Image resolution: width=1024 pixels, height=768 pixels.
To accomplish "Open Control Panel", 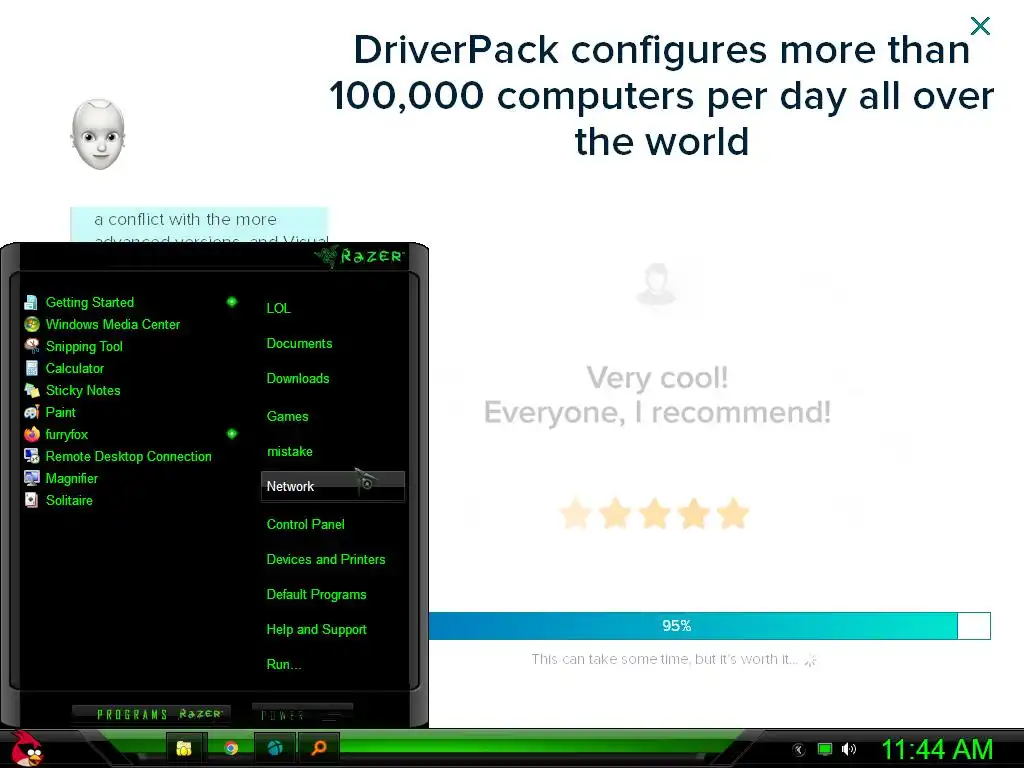I will click(x=305, y=524).
